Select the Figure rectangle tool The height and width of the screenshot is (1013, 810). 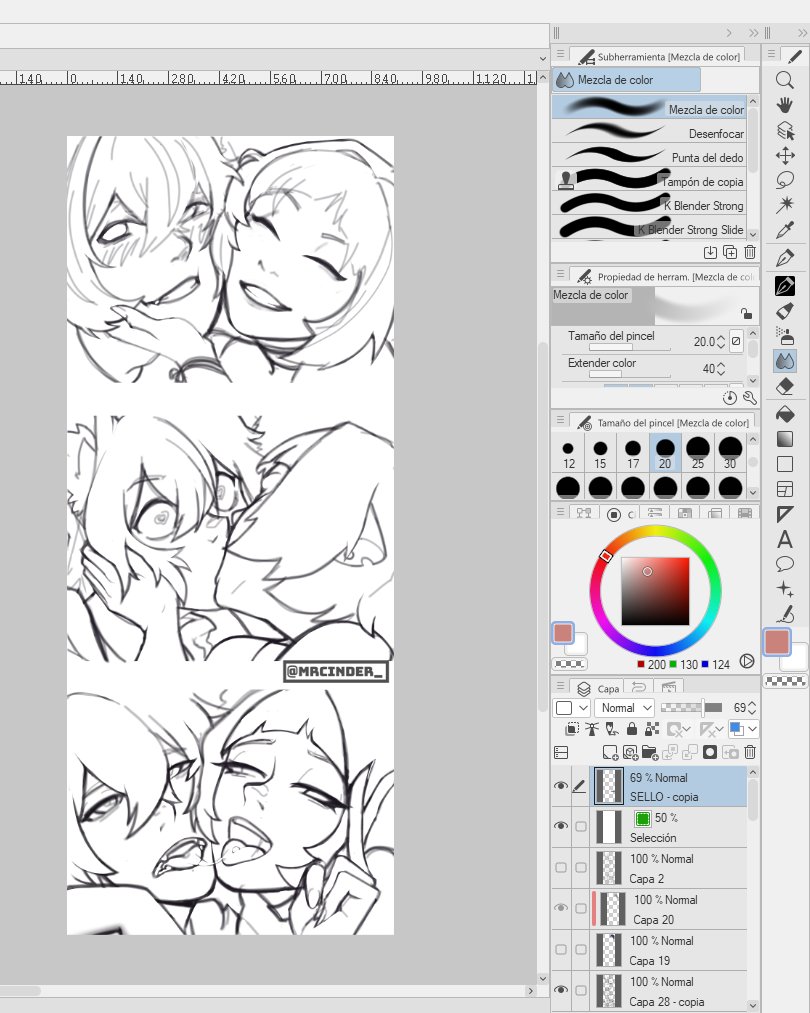[x=785, y=464]
